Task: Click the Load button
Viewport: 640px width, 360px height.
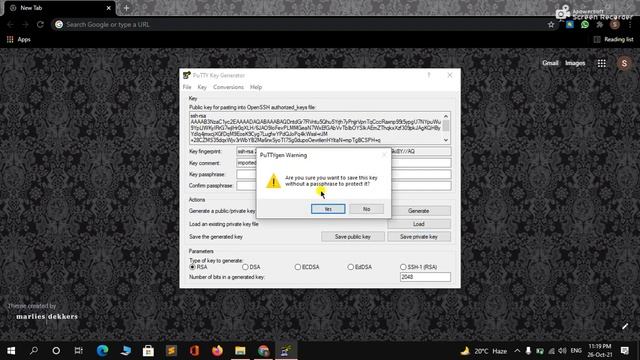Action: click(x=419, y=224)
